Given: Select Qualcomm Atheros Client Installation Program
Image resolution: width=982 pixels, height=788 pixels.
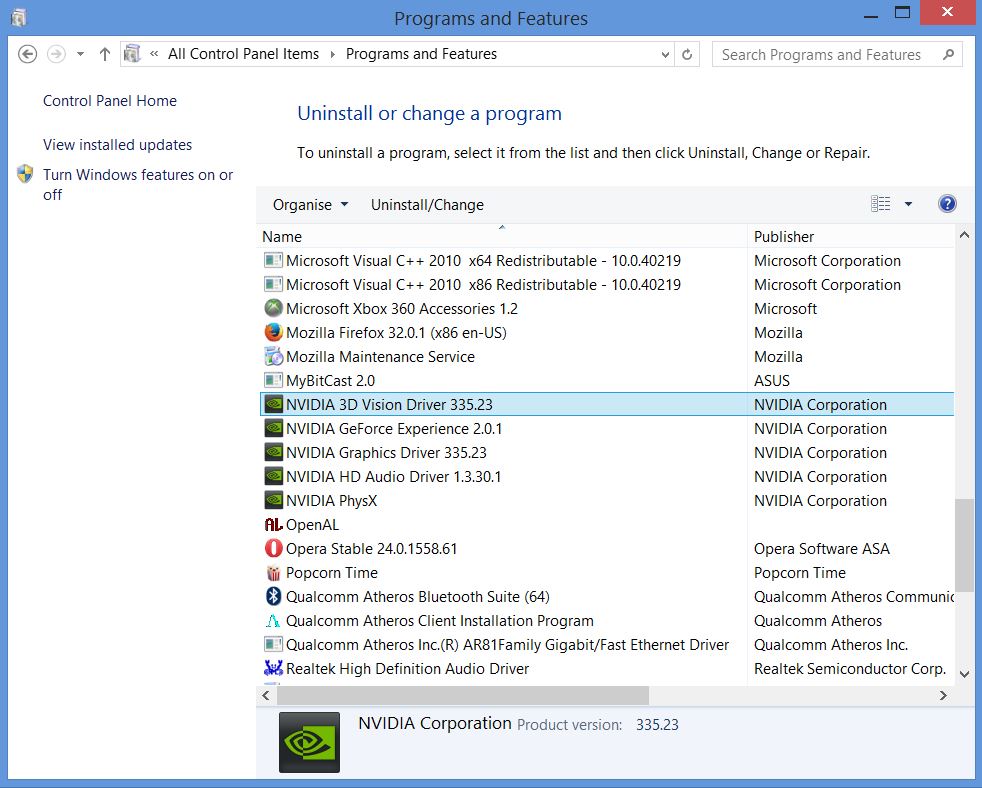Looking at the screenshot, I should (440, 621).
